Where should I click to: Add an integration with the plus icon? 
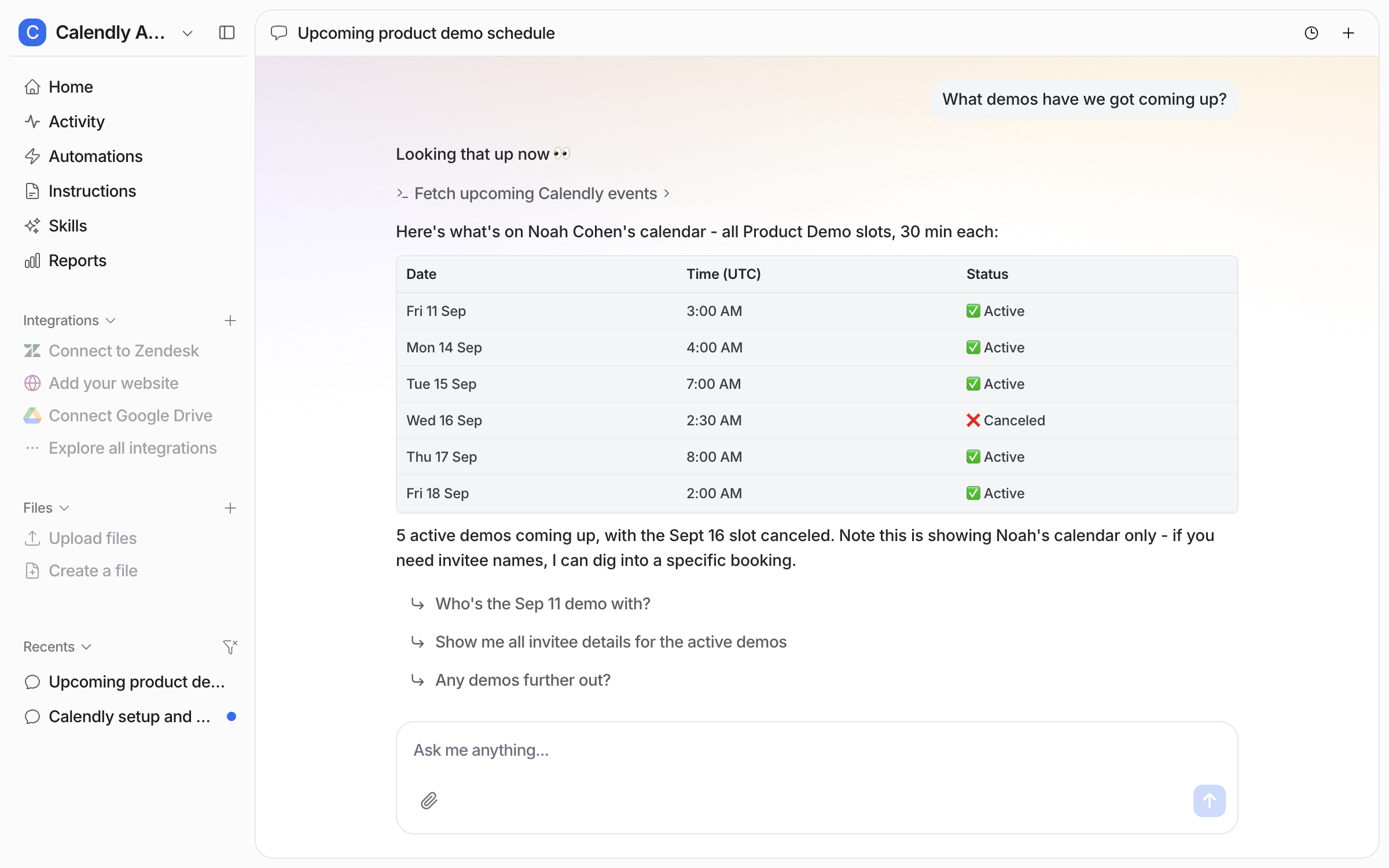pyautogui.click(x=230, y=321)
